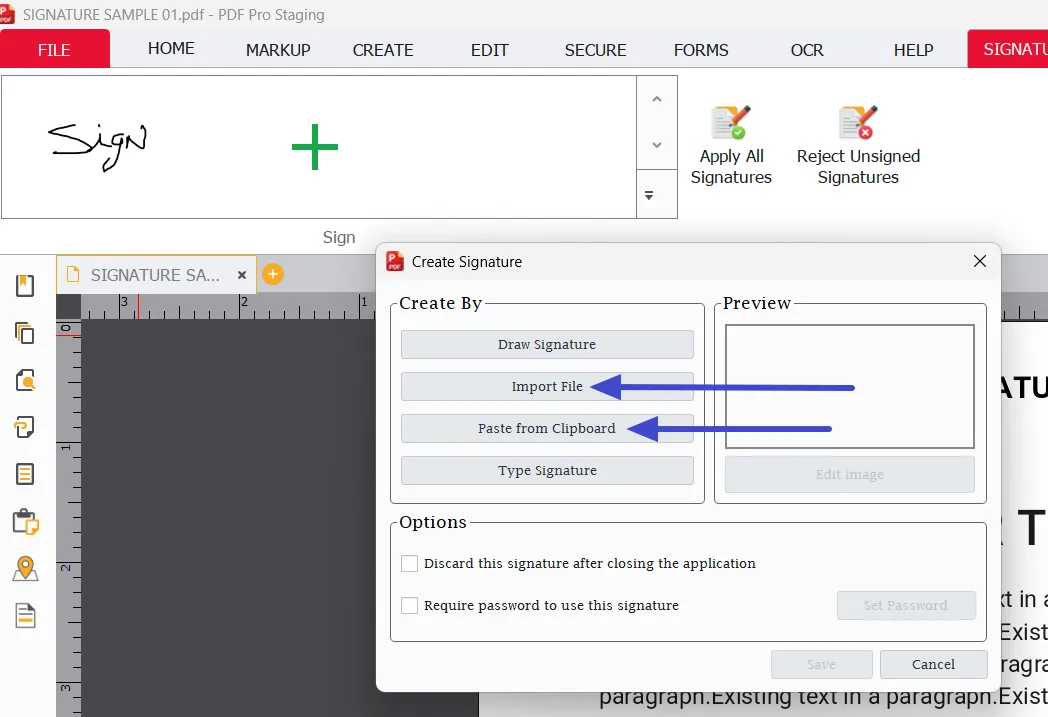Open the Bookmarks sidebar panel
1048x717 pixels.
click(25, 285)
